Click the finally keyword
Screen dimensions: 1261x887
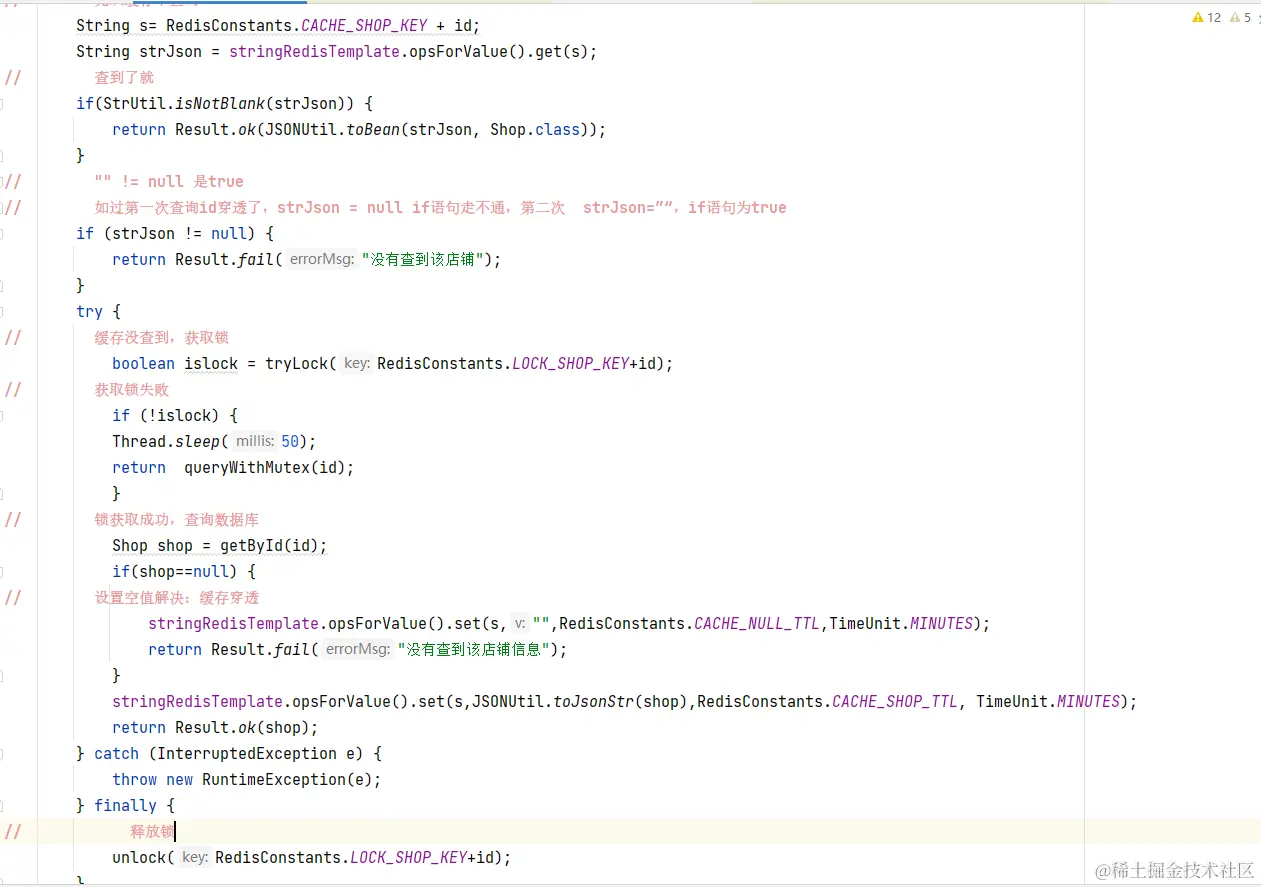tap(125, 805)
